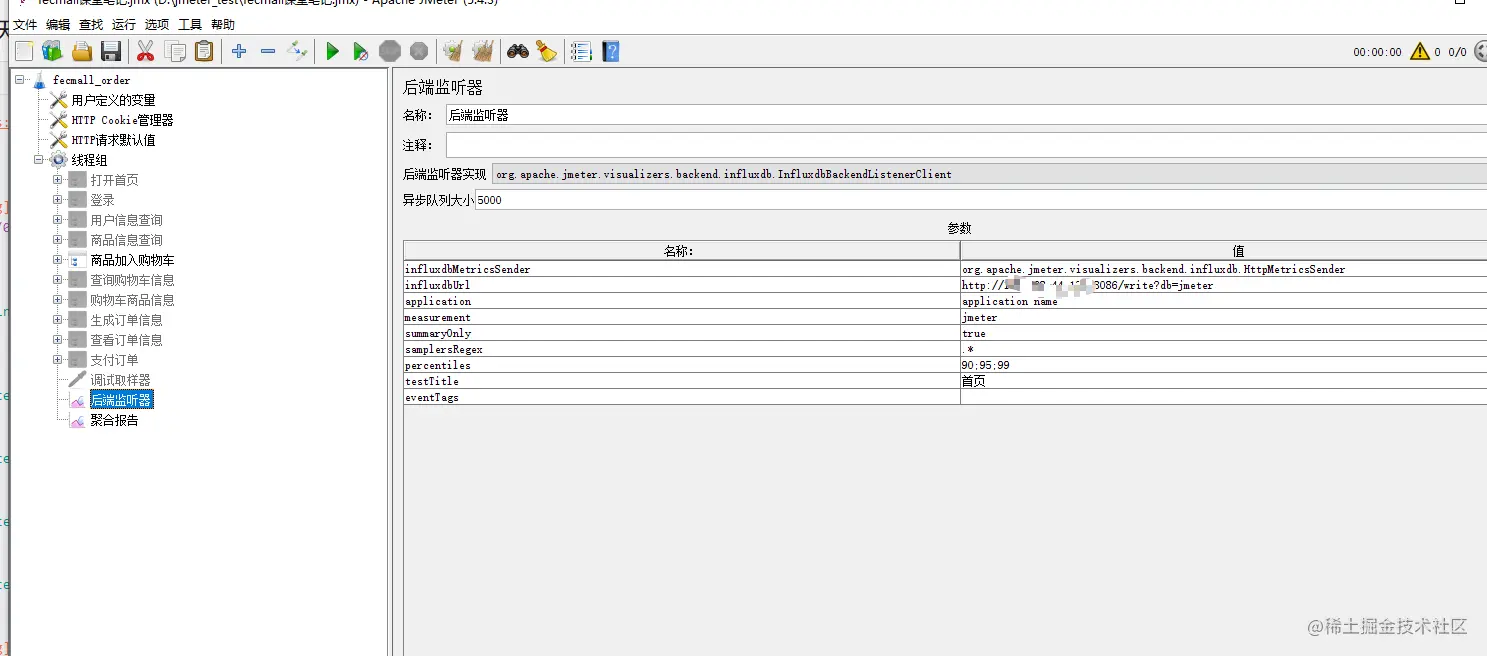The image size is (1487, 656).
Task: Open the 查找 menu
Action: tap(91, 25)
